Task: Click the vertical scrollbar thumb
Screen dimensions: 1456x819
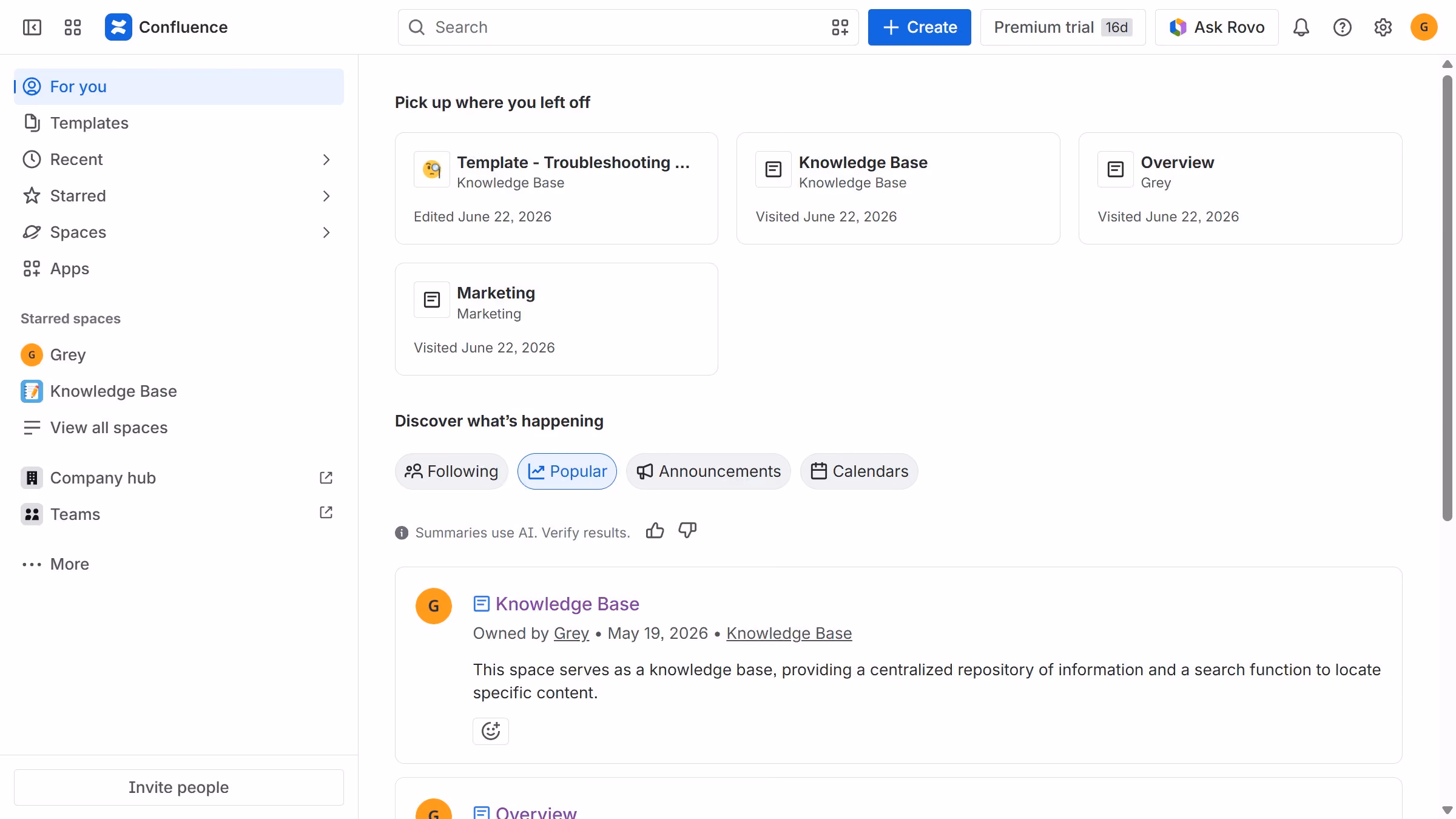Action: pos(1448,297)
